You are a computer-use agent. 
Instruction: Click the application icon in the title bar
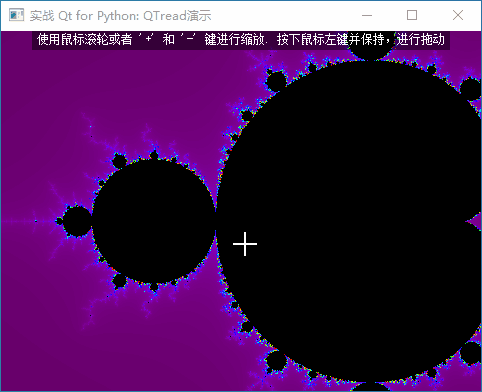(x=16, y=15)
